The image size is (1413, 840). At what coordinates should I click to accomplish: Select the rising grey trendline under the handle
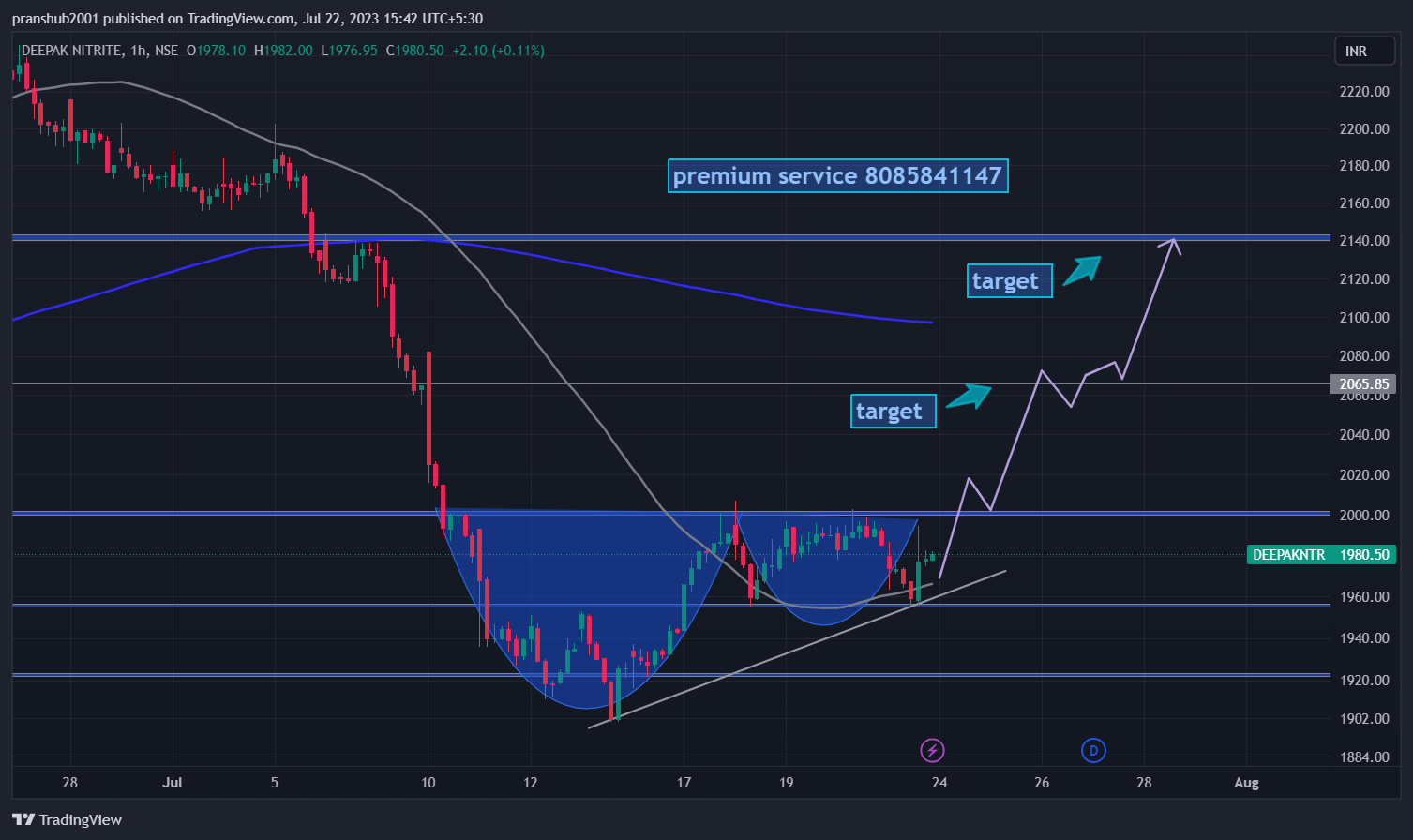tap(797, 649)
